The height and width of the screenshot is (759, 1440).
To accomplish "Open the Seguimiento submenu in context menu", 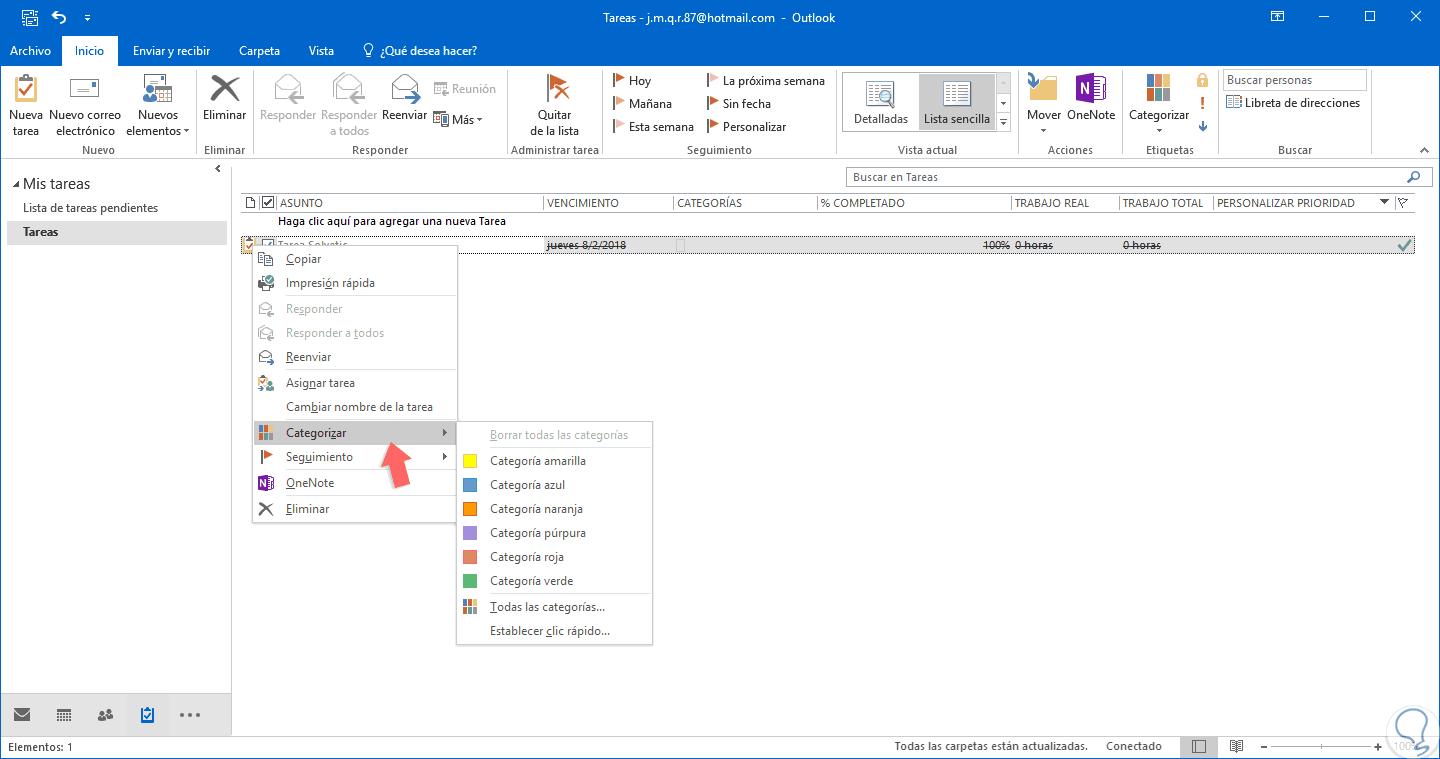I will (x=355, y=457).
